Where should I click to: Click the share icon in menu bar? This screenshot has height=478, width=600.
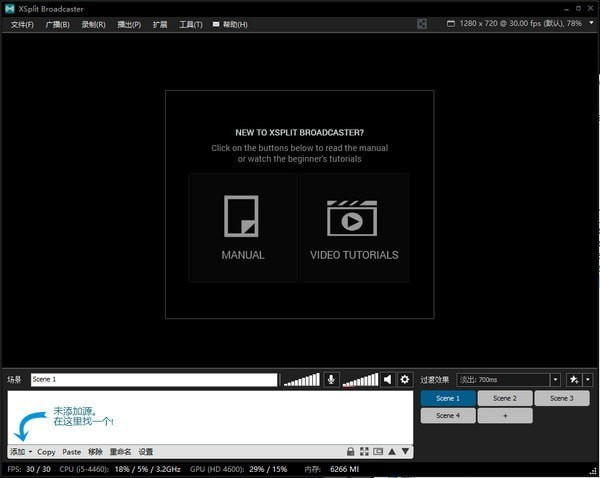point(422,24)
